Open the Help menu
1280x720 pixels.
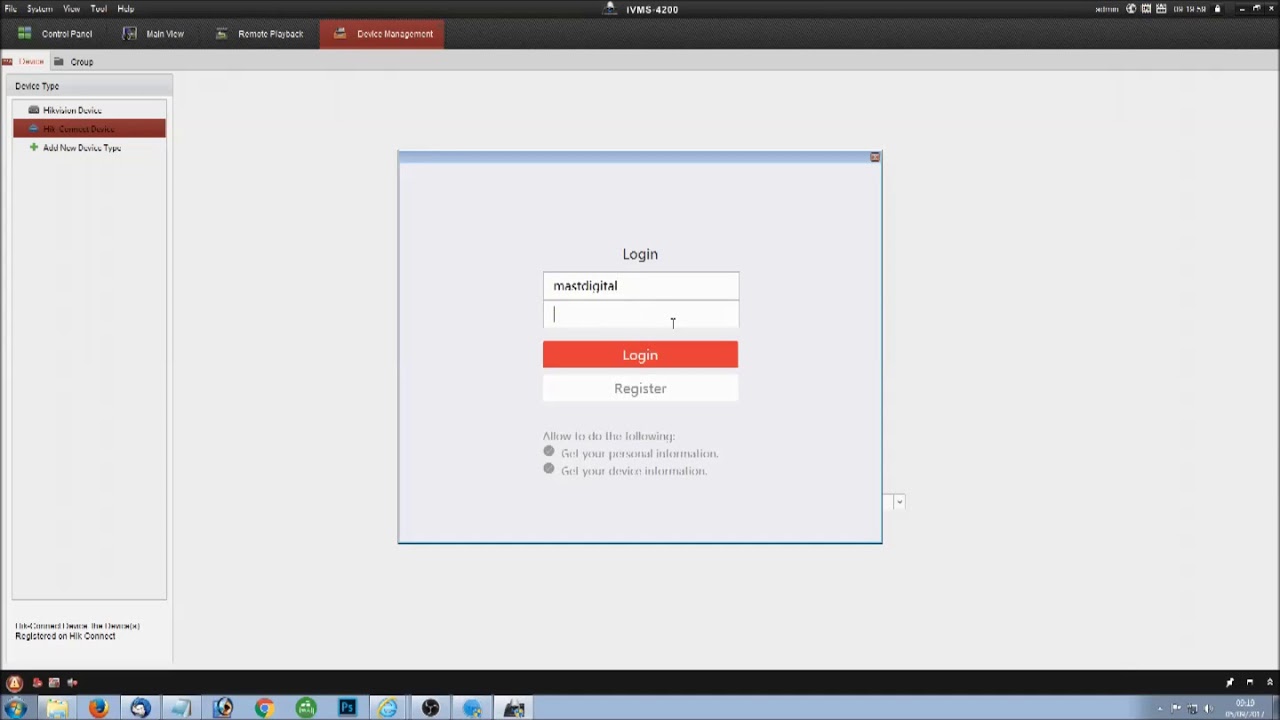point(125,9)
